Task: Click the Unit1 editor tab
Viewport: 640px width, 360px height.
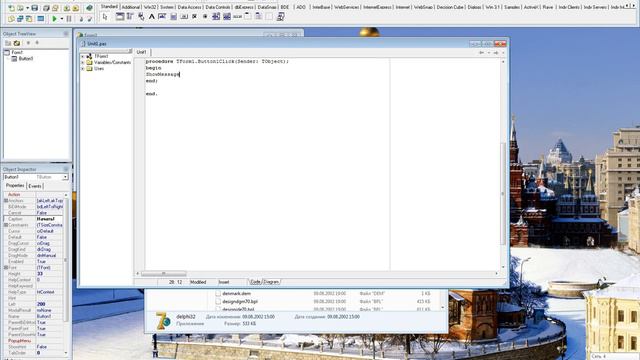Action: (142, 52)
